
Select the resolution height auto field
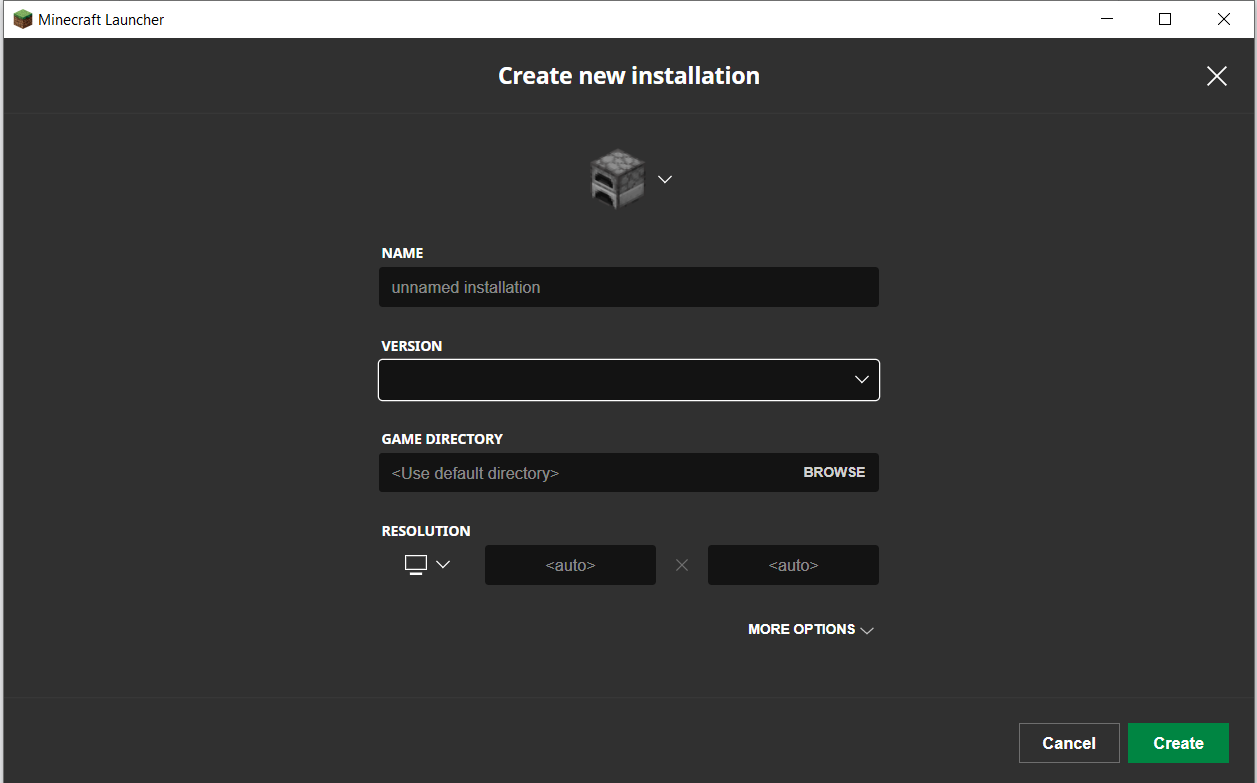793,565
